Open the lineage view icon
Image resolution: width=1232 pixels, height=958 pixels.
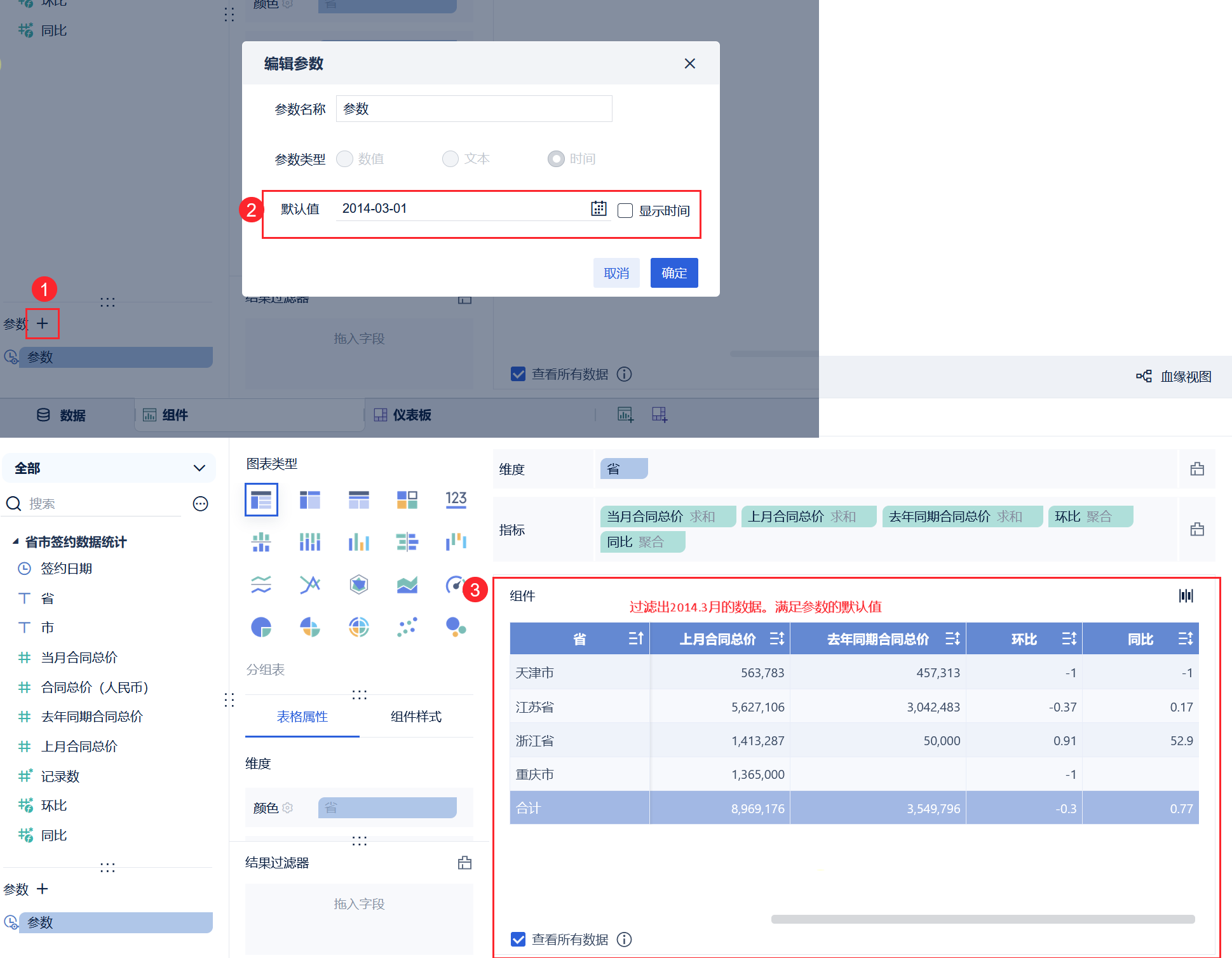click(x=1144, y=376)
